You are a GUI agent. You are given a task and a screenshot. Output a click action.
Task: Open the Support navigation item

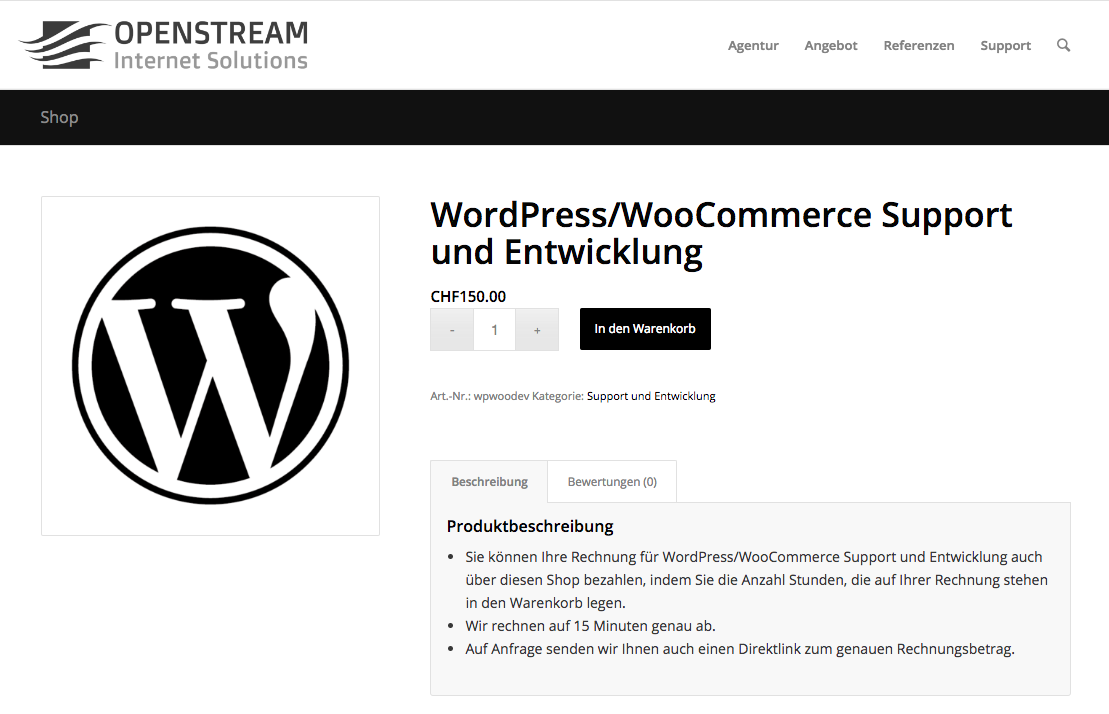(1005, 45)
